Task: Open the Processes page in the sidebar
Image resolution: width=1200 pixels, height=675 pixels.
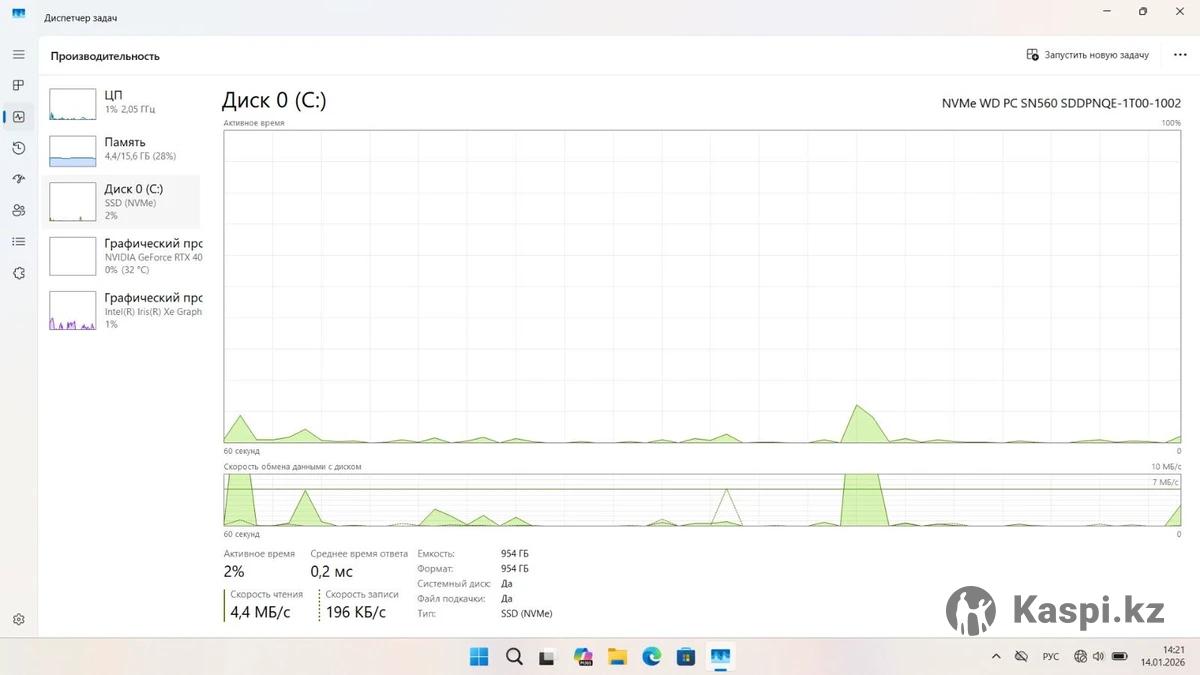Action: [x=18, y=86]
